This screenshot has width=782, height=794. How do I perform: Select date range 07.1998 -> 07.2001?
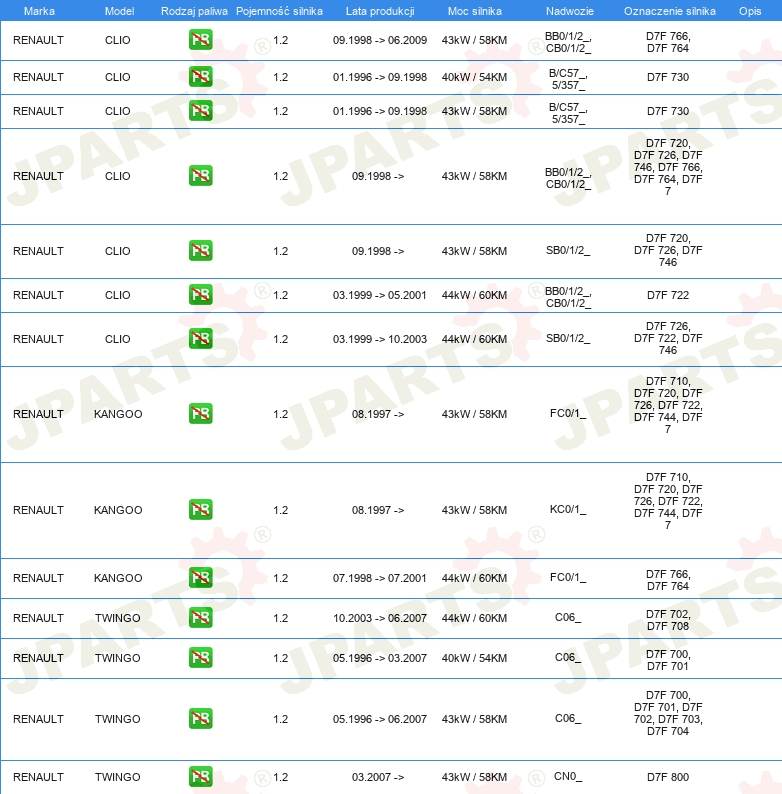(x=380, y=578)
